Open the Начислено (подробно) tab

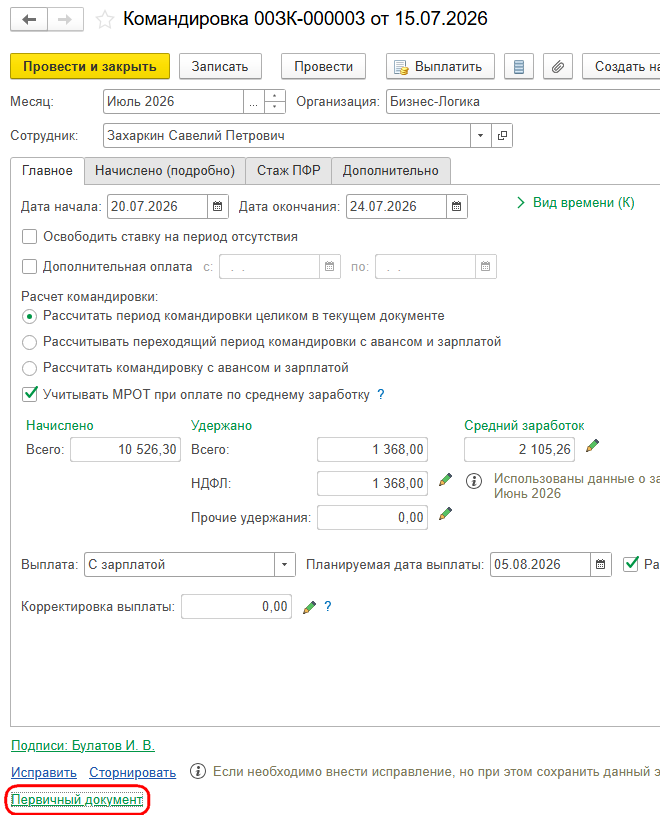[x=165, y=171]
